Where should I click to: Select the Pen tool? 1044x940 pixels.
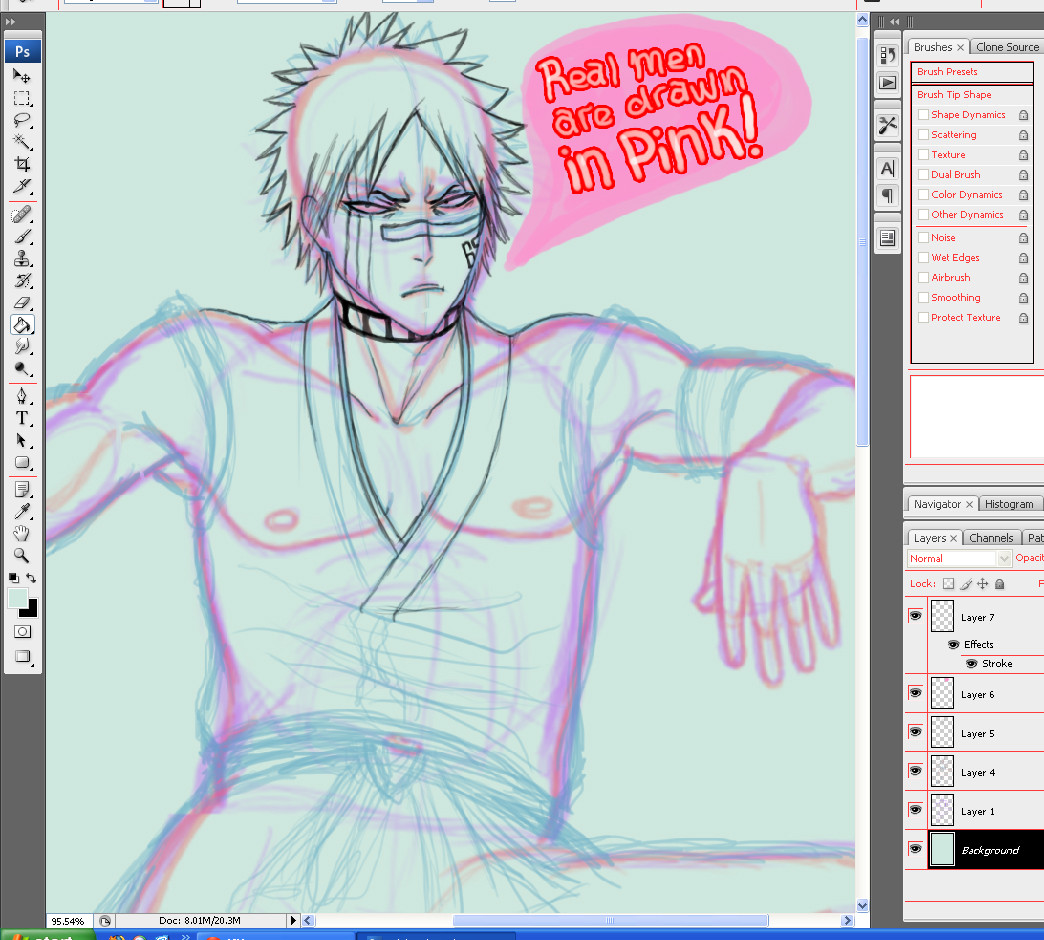pos(22,397)
